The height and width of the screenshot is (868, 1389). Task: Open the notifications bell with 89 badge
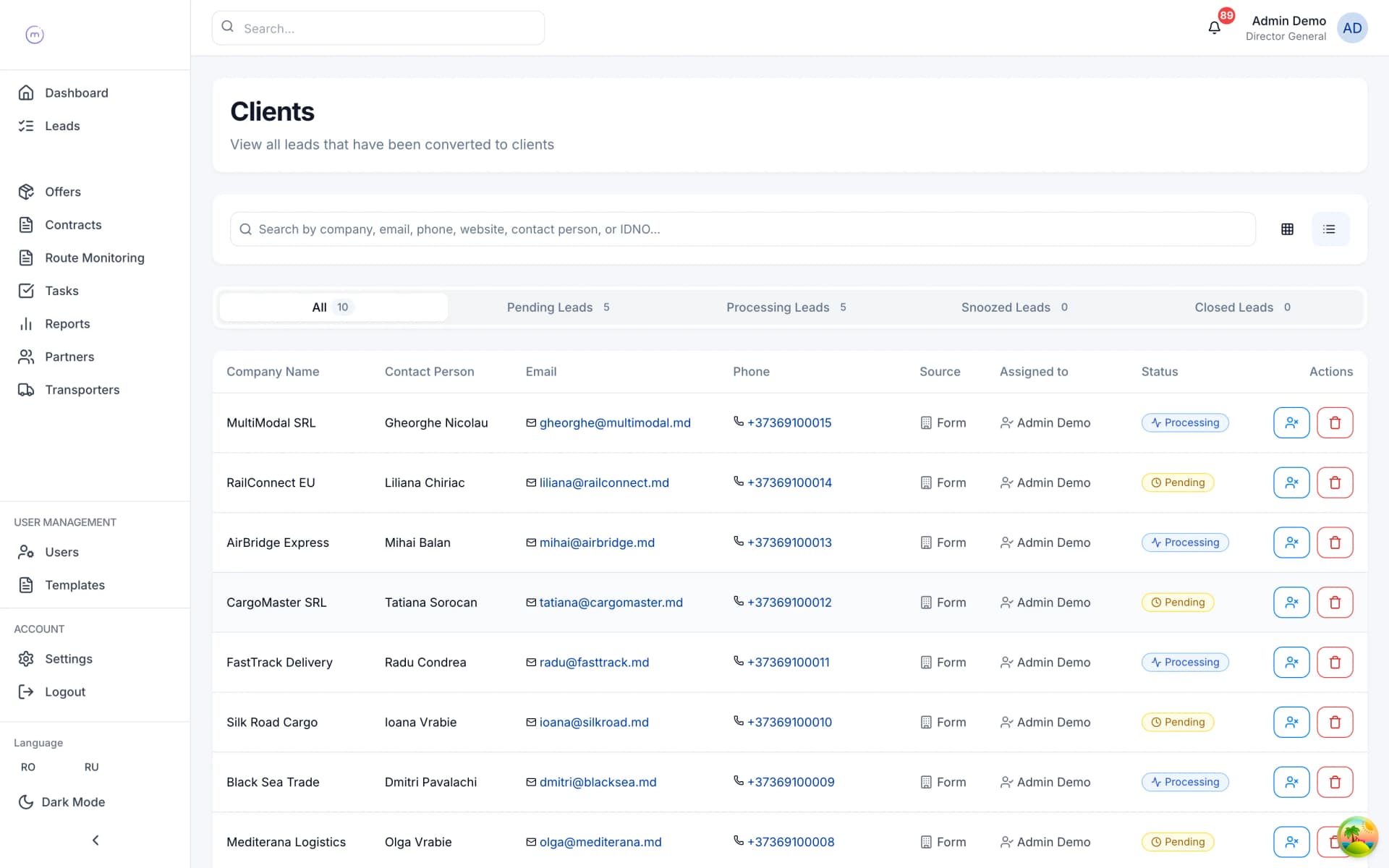(1215, 27)
